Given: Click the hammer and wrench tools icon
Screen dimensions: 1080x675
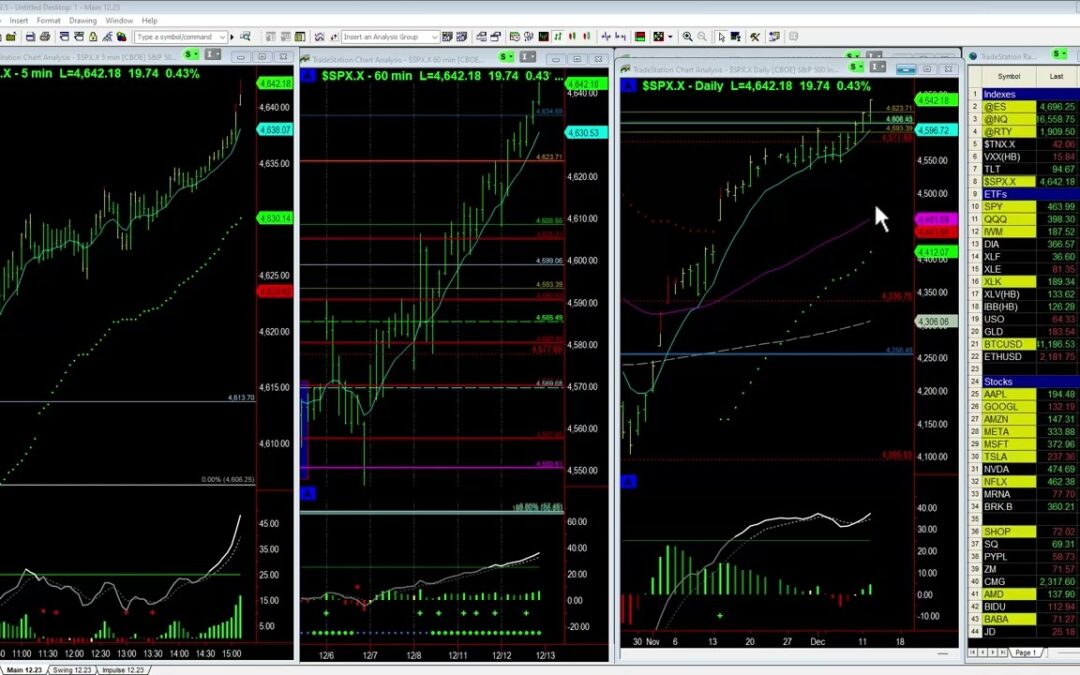Looking at the screenshot, I should pyautogui.click(x=755, y=37).
